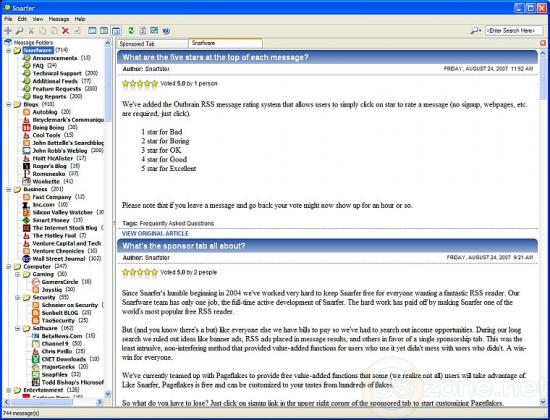Click the folder tree scroll up arrow
Screen dimensions: 550x420
click(108, 43)
